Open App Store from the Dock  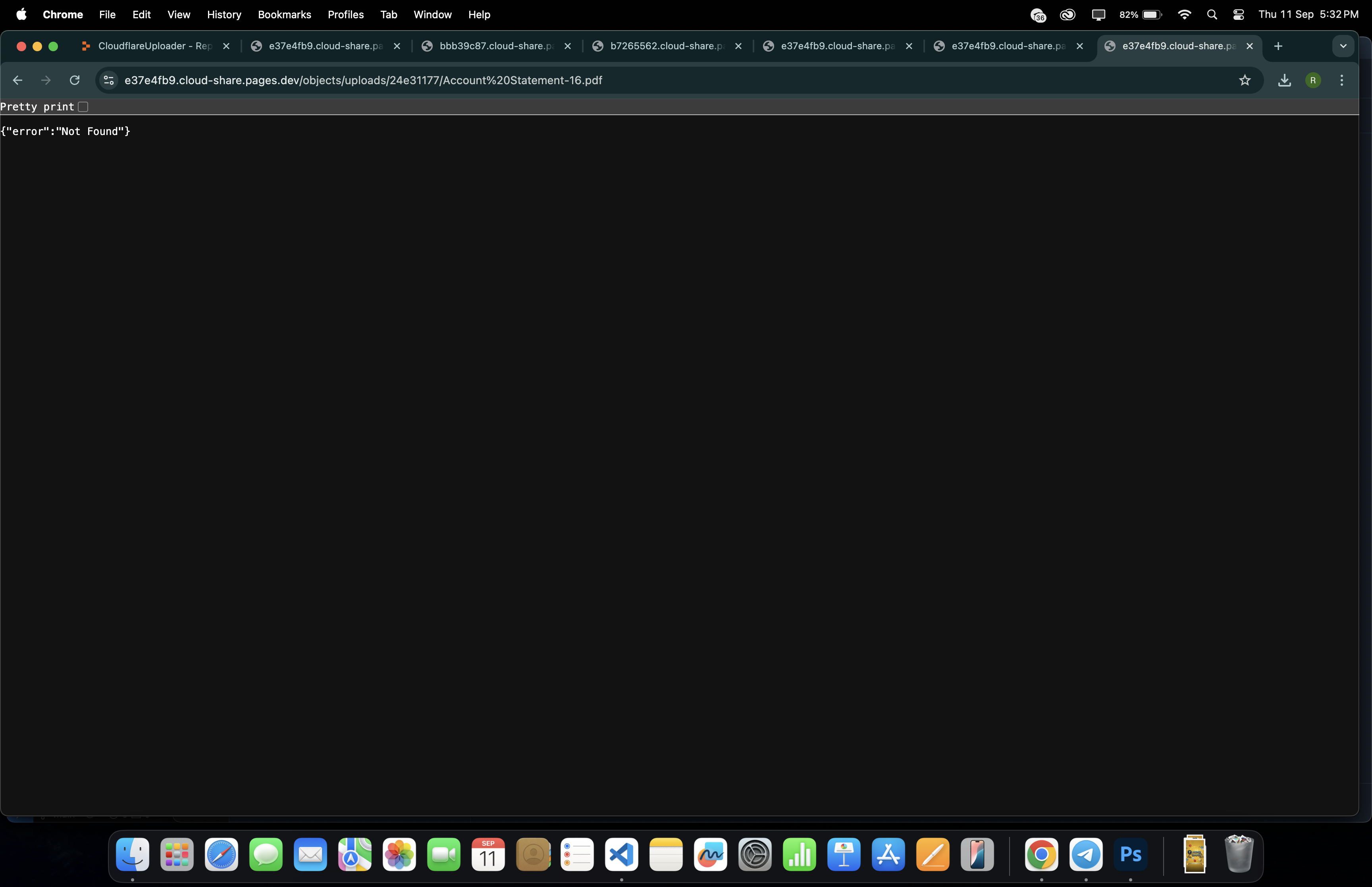click(x=888, y=854)
